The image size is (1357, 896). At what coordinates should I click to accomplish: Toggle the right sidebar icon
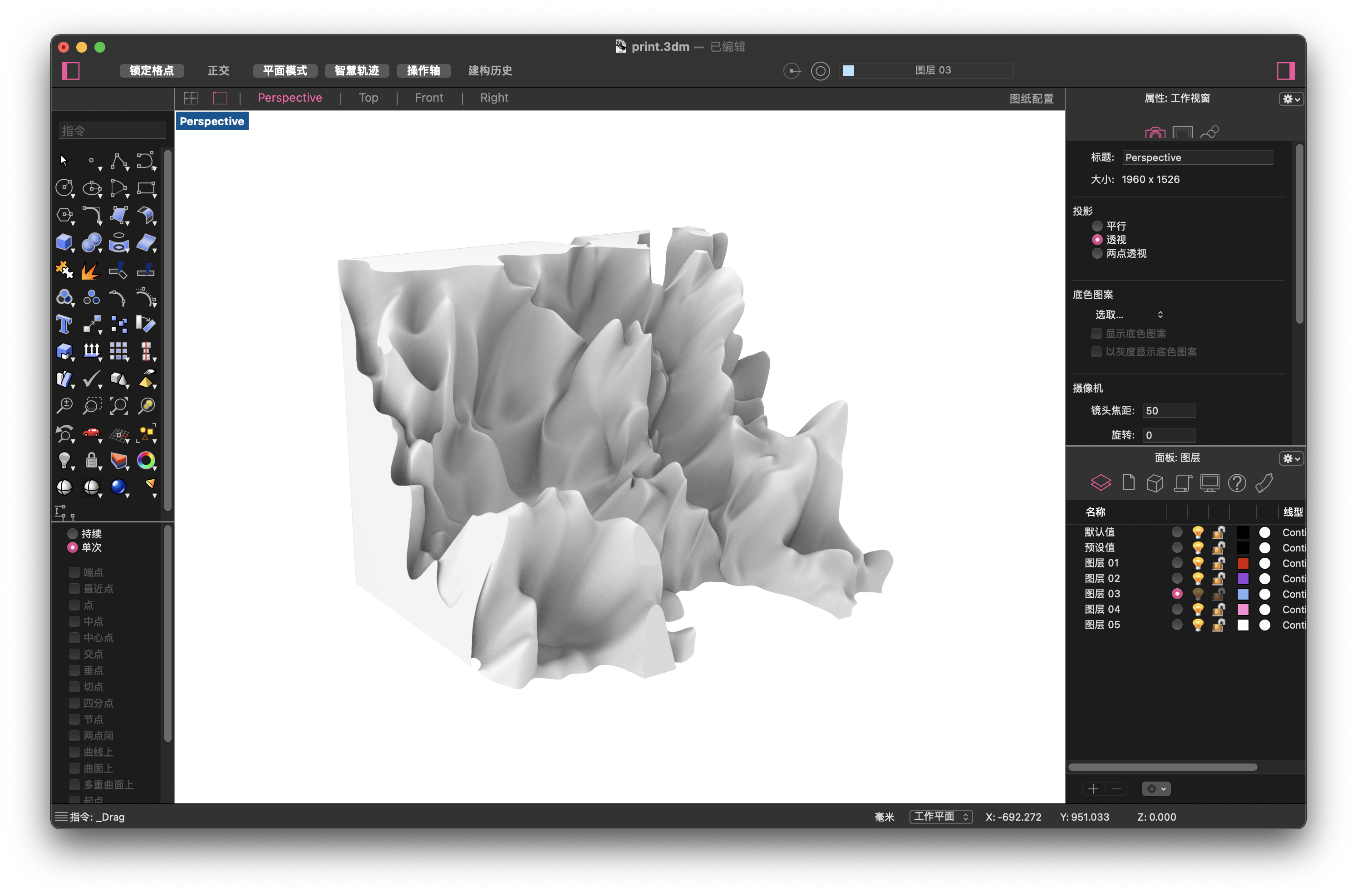pos(1286,71)
